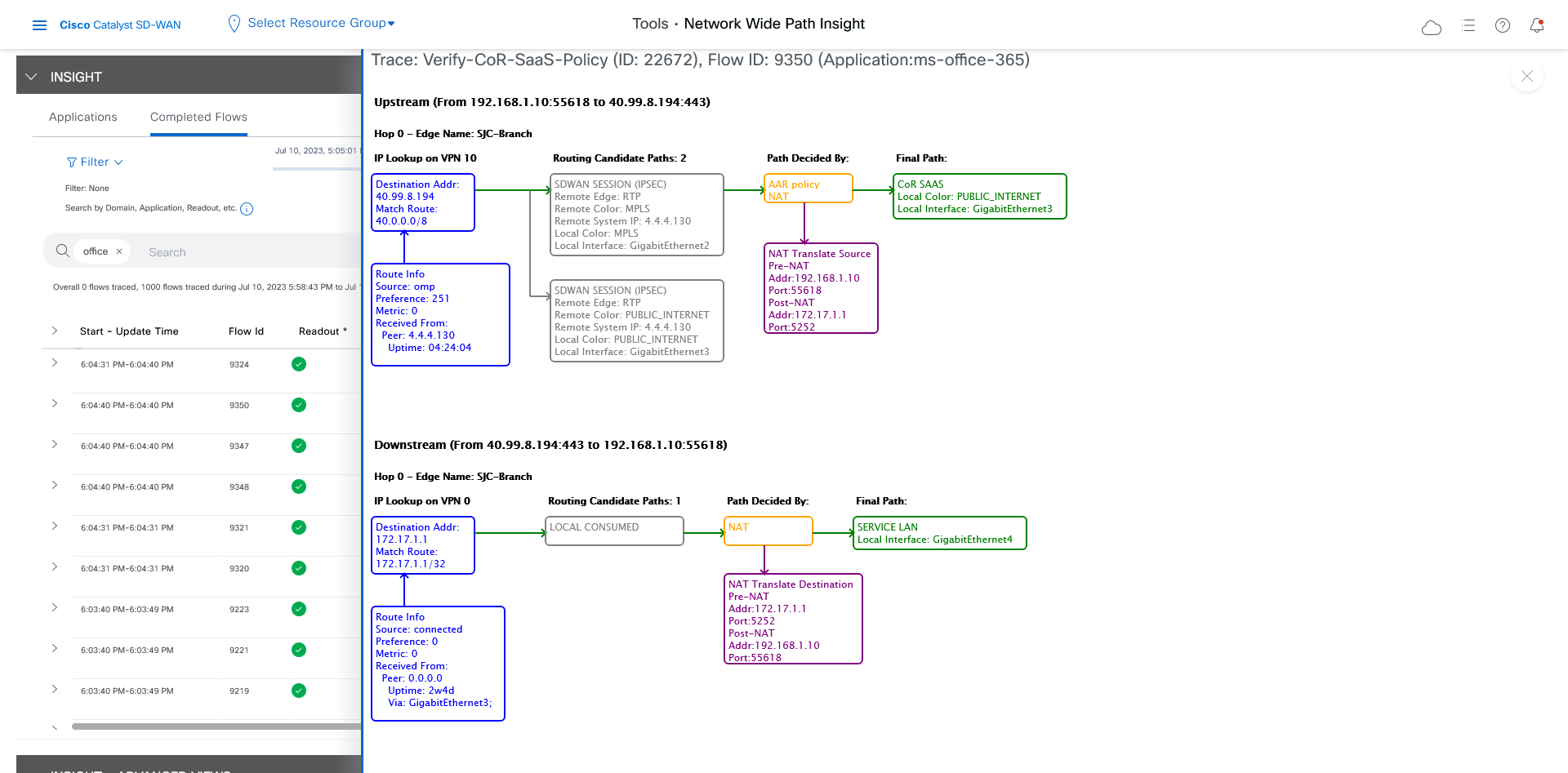1568x773 pixels.
Task: Open the task list icon
Action: [x=1468, y=25]
